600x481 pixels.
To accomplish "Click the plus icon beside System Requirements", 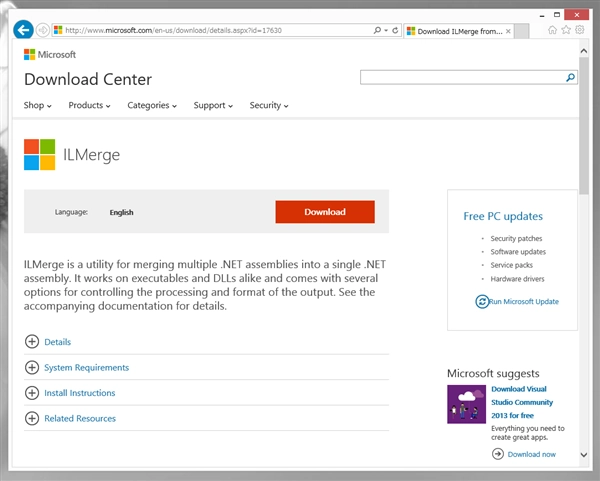I will [x=32, y=367].
